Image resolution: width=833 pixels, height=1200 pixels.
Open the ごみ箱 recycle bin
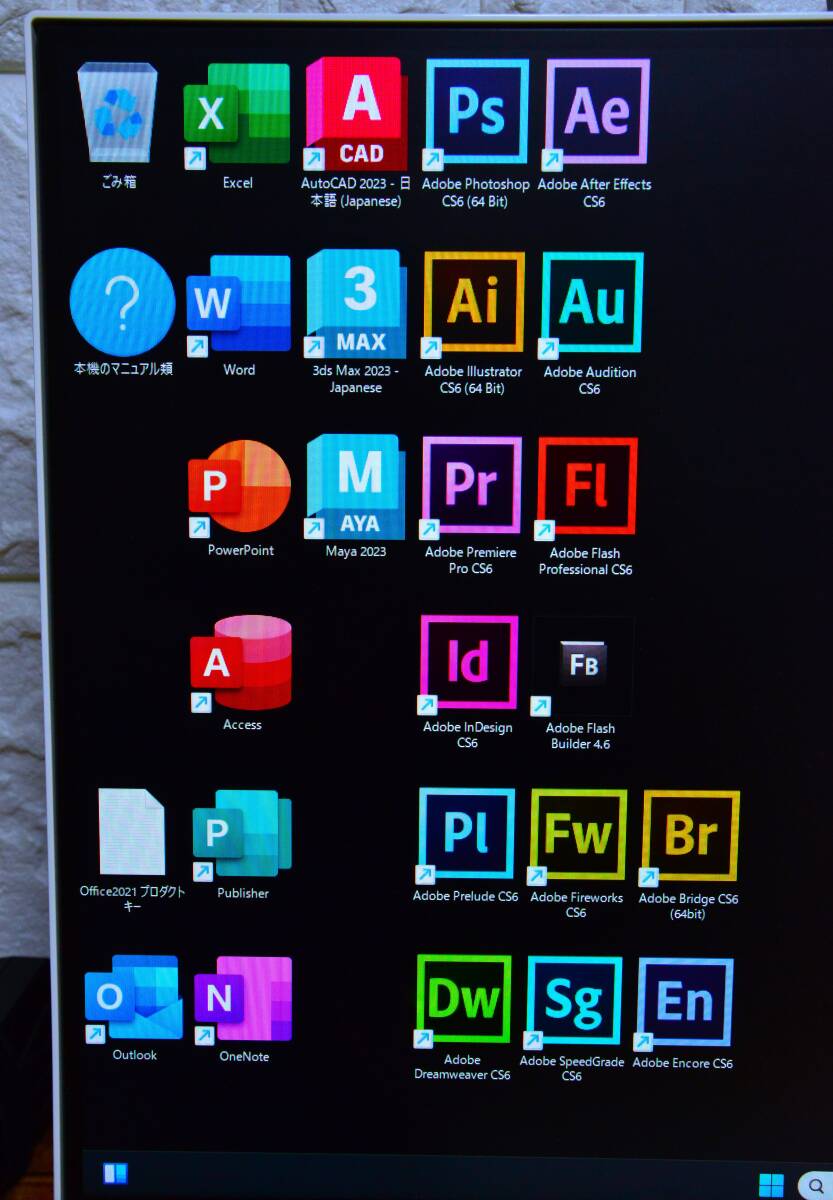click(x=118, y=113)
